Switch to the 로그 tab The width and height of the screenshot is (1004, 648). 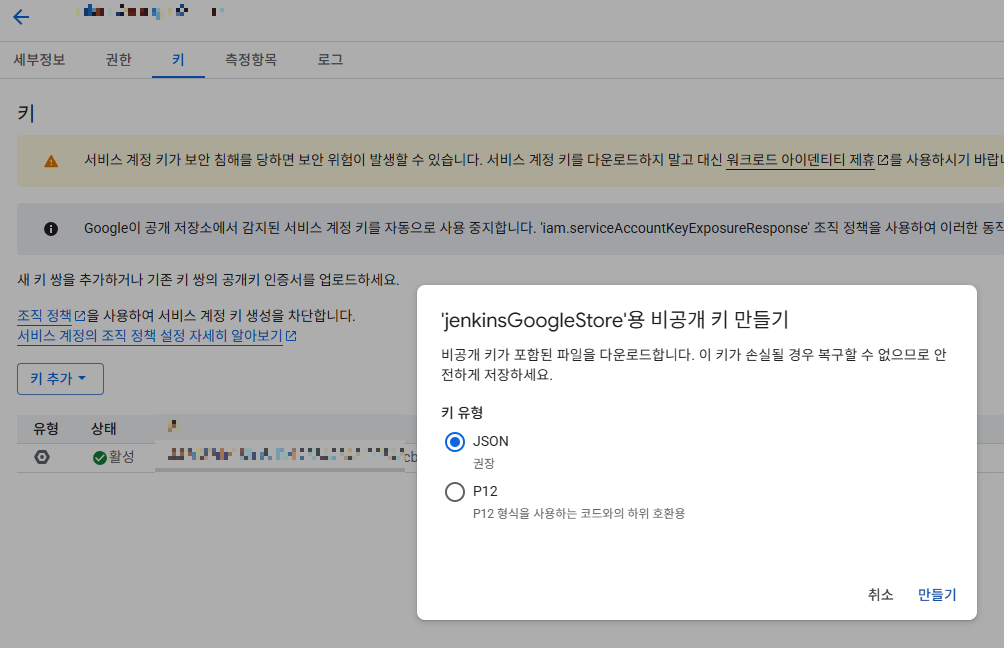pyautogui.click(x=330, y=60)
